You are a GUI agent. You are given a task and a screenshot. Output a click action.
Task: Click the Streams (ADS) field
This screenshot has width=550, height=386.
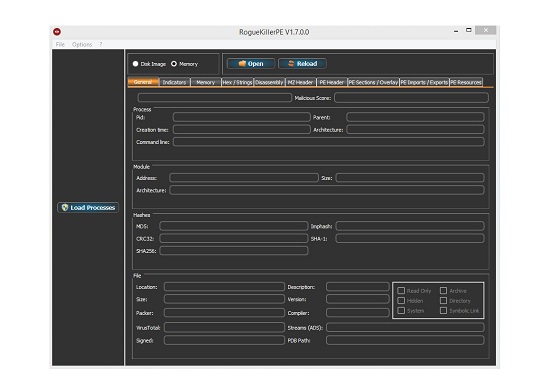pos(405,327)
